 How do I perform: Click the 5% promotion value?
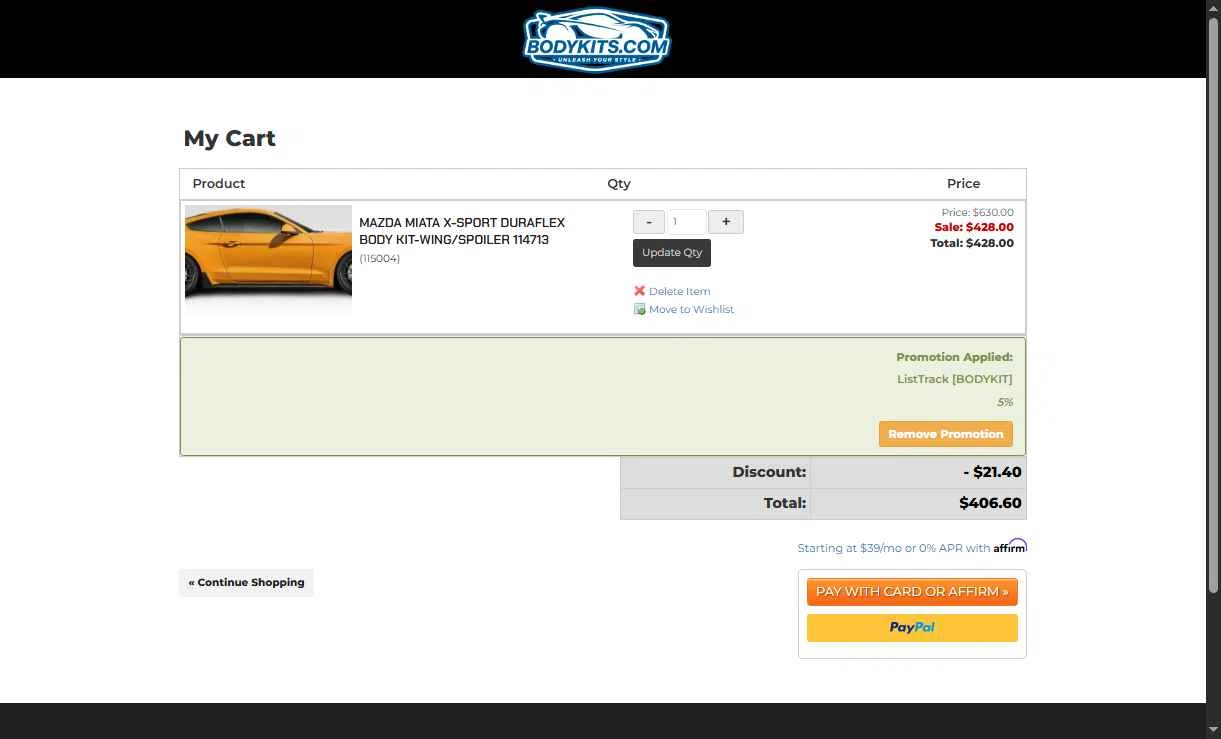click(1005, 402)
